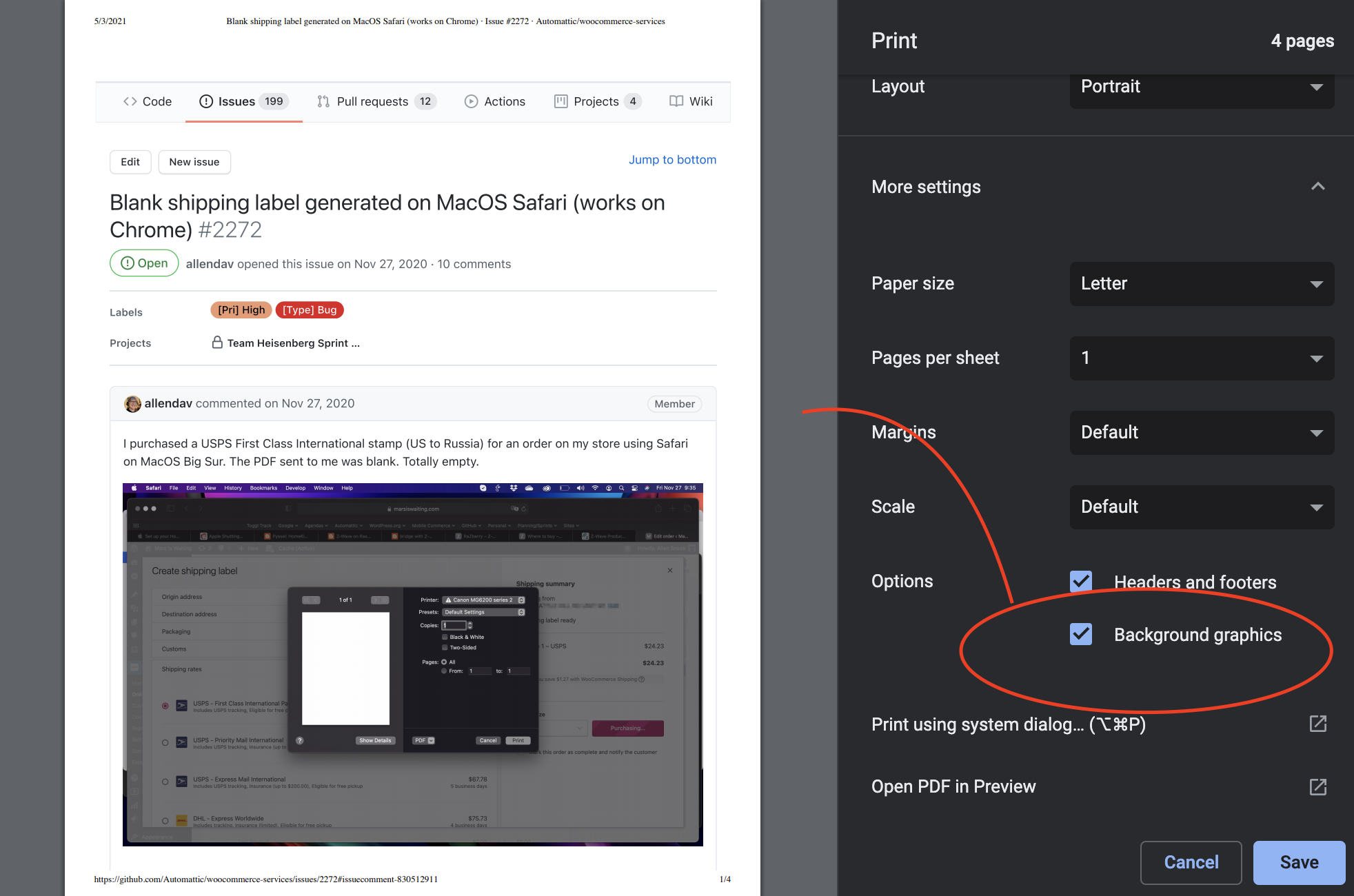Screen dimensions: 1354x896
Task: Open the Scale dropdown
Action: (x=1202, y=507)
